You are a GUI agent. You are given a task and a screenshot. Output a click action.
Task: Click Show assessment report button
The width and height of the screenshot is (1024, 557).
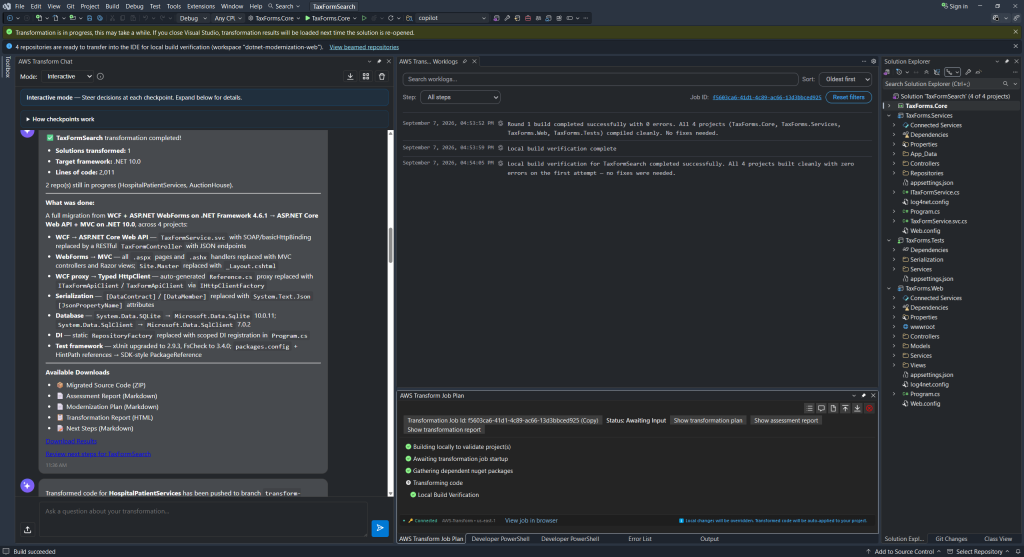point(786,421)
